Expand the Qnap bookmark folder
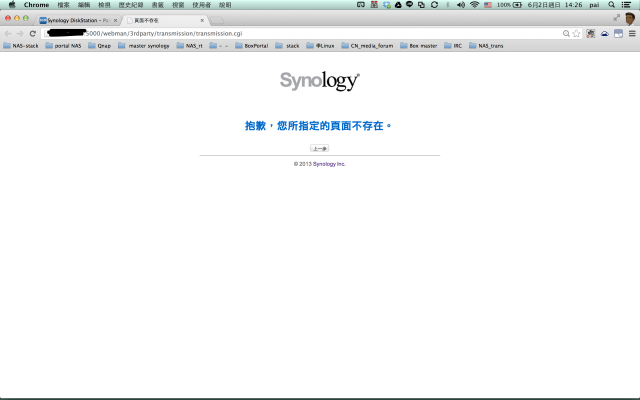The width and height of the screenshot is (640, 400). (100, 46)
